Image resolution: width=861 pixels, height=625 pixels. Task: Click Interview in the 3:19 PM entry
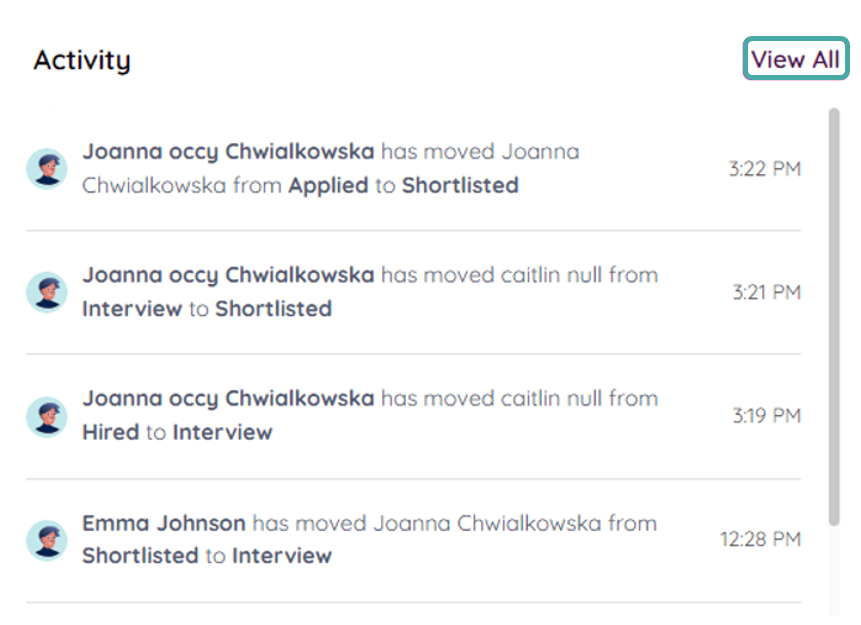pyautogui.click(x=222, y=433)
